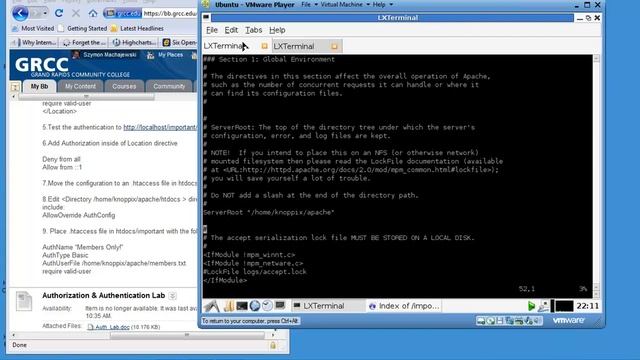Expand Authorization & Authentication Lab options chevron
This screenshot has height=360, width=640.
[x=173, y=296]
